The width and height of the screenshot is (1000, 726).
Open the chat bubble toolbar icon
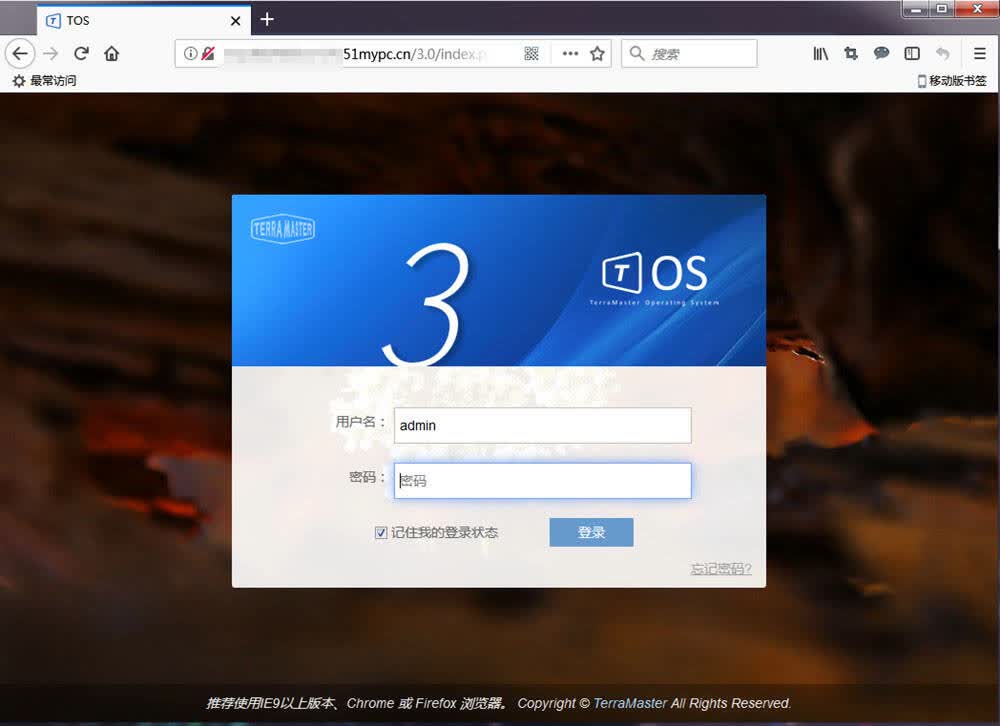tap(881, 54)
